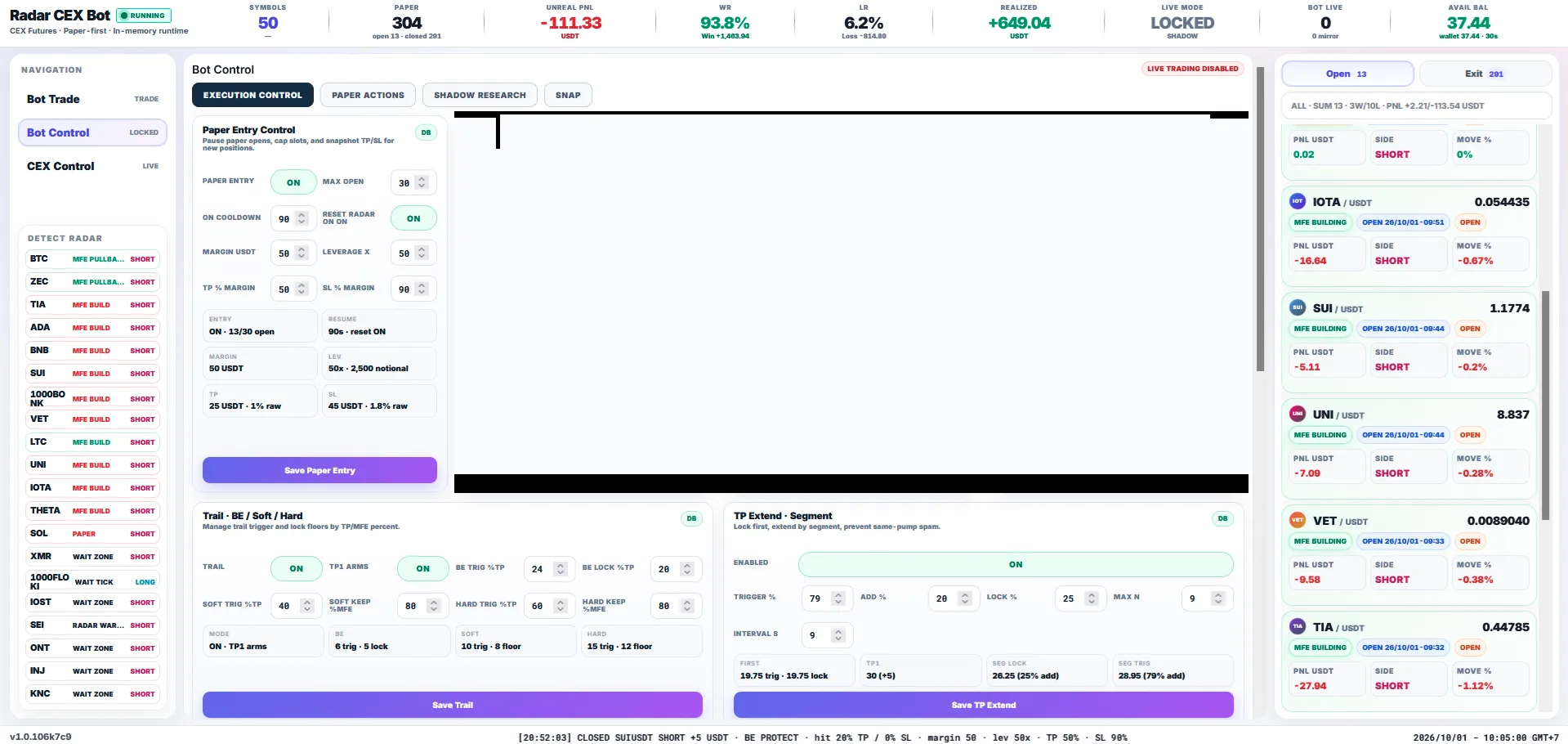Turn off TP Extend Enabled toggle

[1016, 564]
